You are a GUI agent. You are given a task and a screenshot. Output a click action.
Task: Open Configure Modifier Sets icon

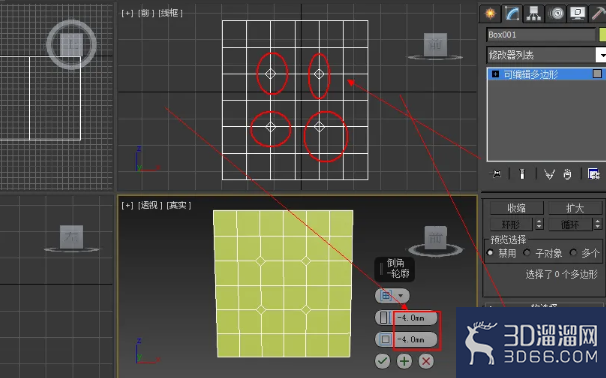tap(593, 174)
